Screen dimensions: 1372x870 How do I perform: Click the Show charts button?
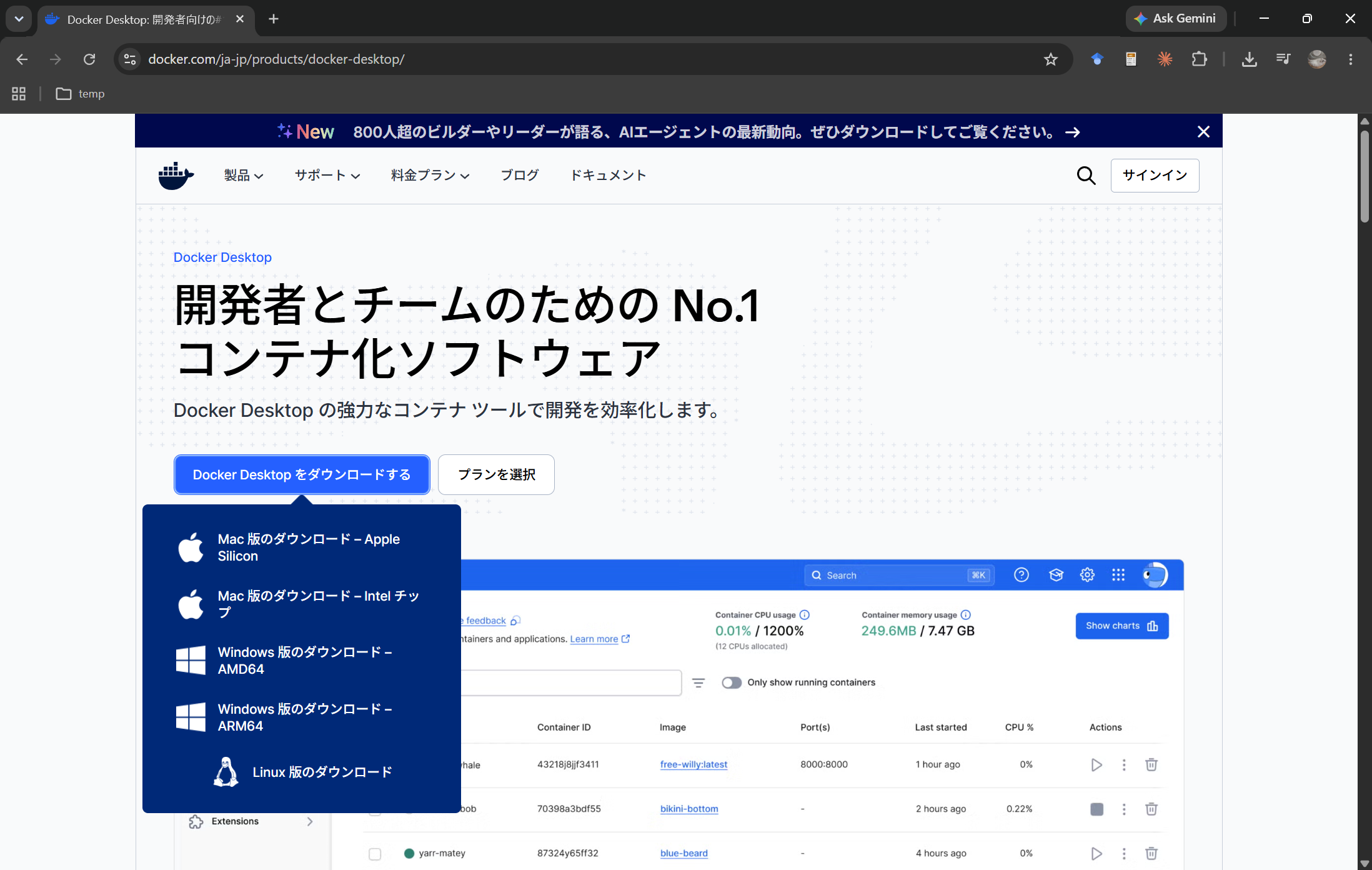[x=1121, y=626]
